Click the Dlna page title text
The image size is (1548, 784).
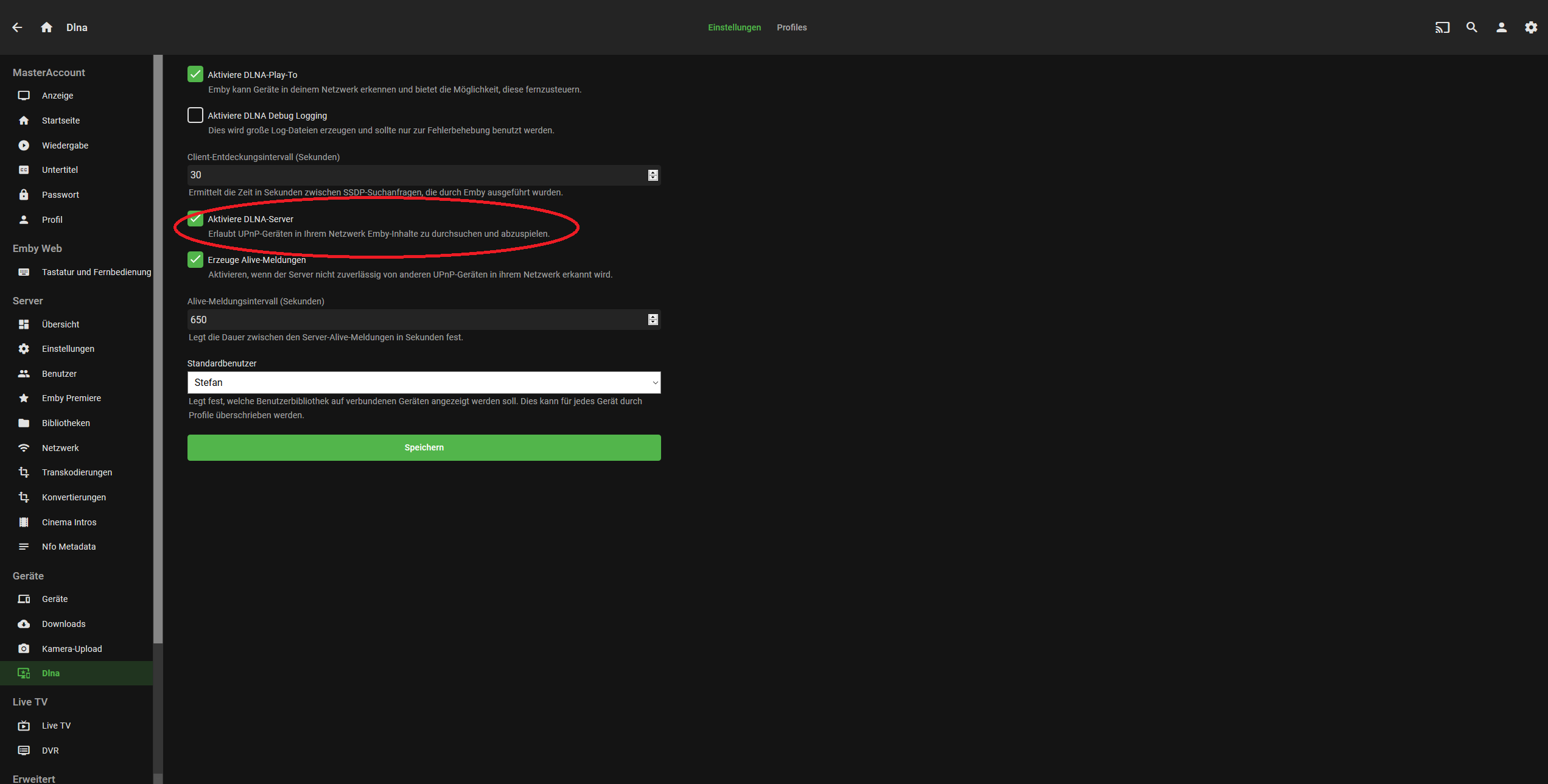click(77, 27)
